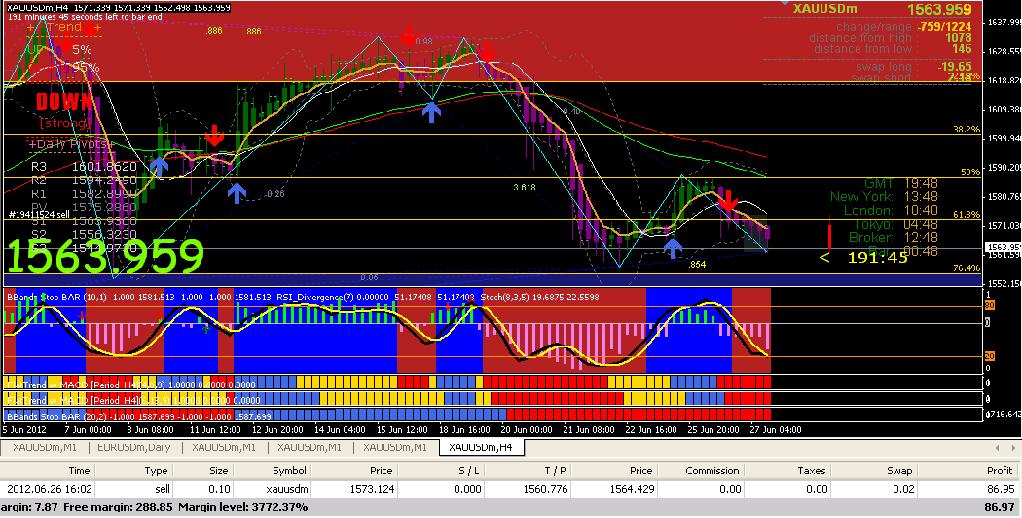This screenshot has height=518, width=1022.
Task: Click the blue up arrow below 0.26 level
Action: 235,192
